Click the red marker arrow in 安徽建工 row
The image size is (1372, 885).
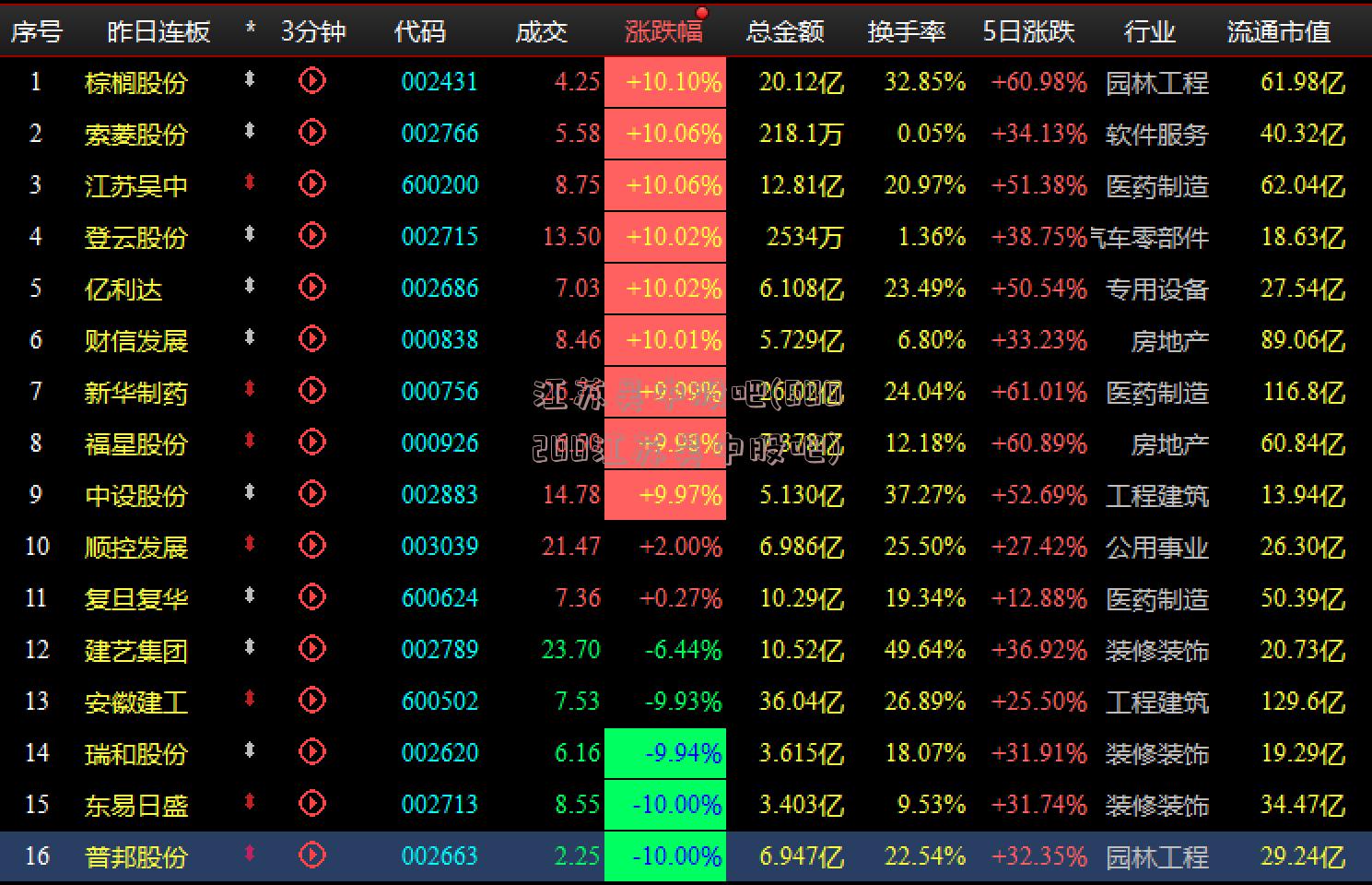tap(249, 699)
